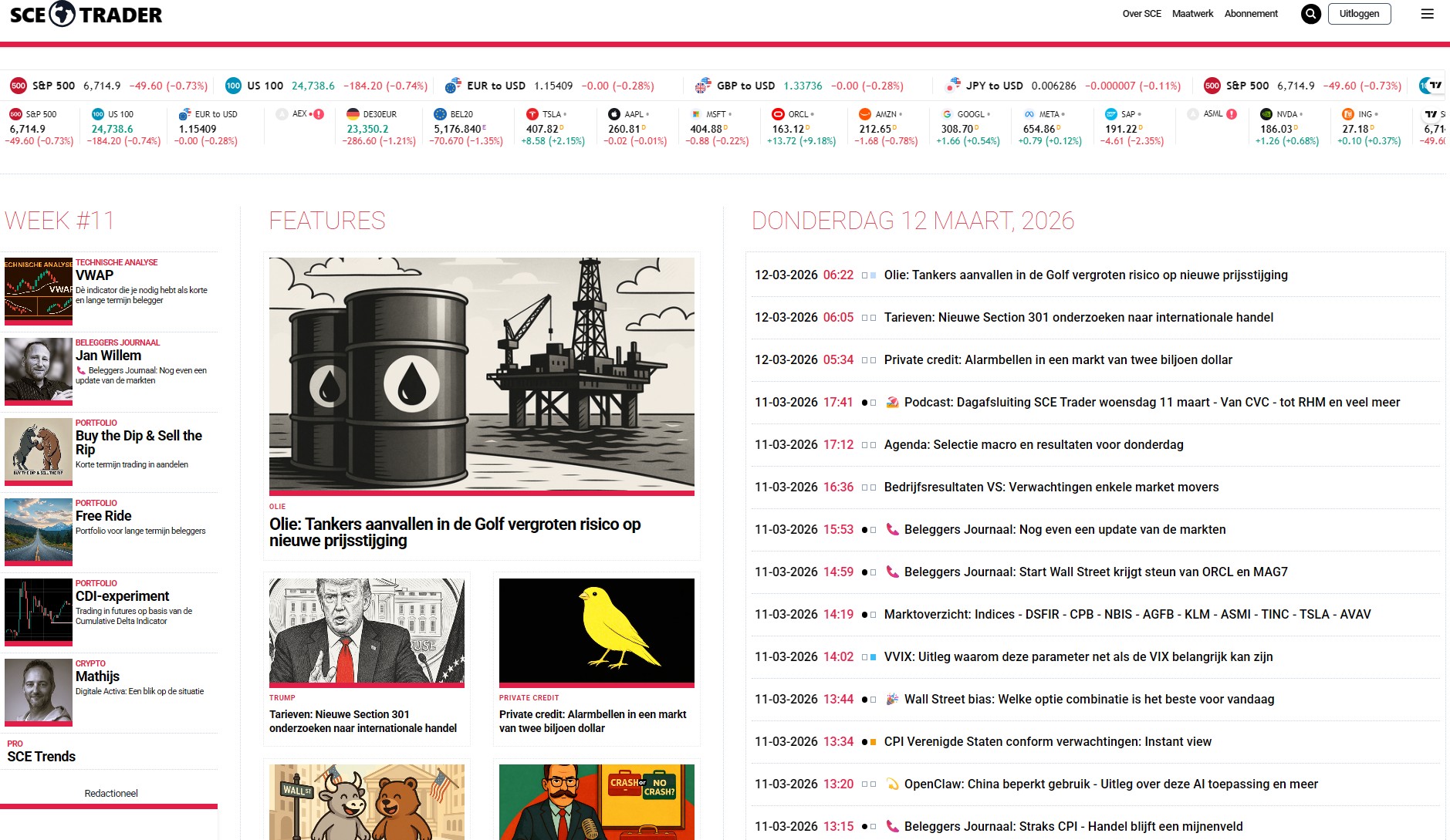1450x840 pixels.
Task: Open the search magnifier icon
Action: (x=1310, y=14)
